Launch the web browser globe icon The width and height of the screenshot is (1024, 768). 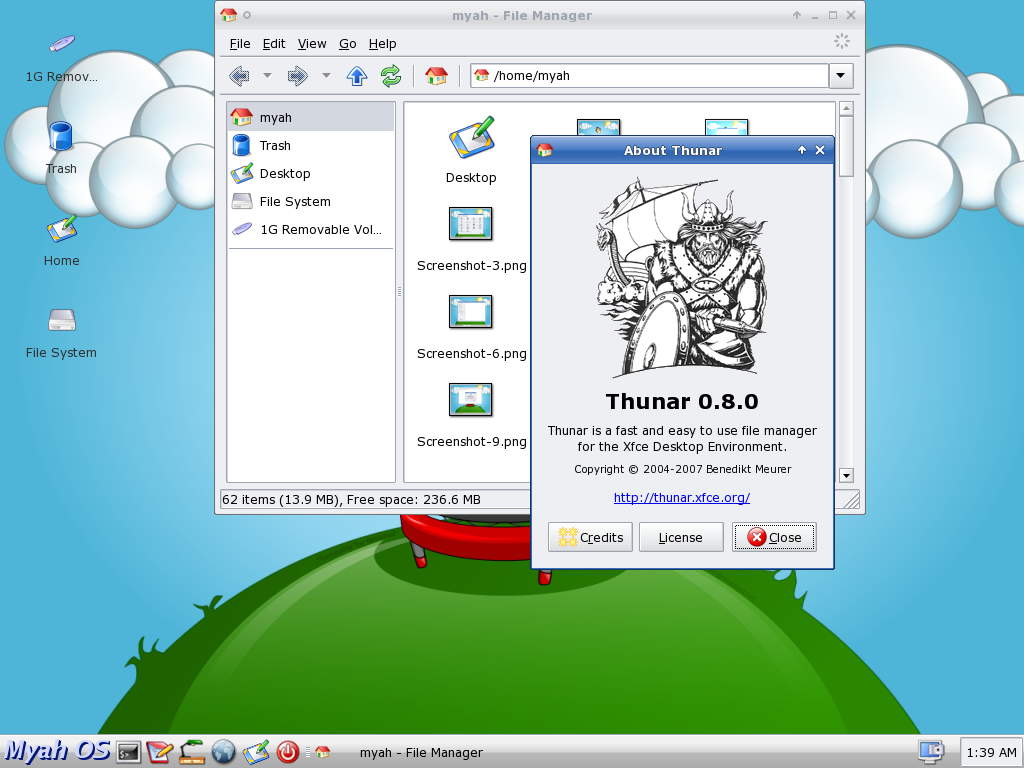click(223, 752)
